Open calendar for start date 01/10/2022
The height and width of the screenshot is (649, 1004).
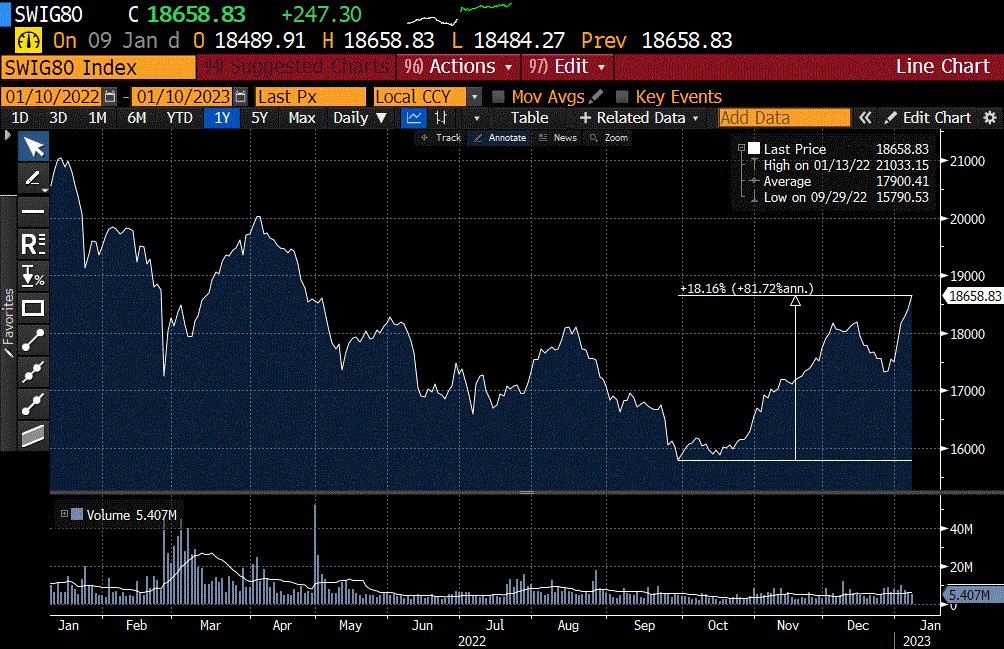tap(110, 97)
